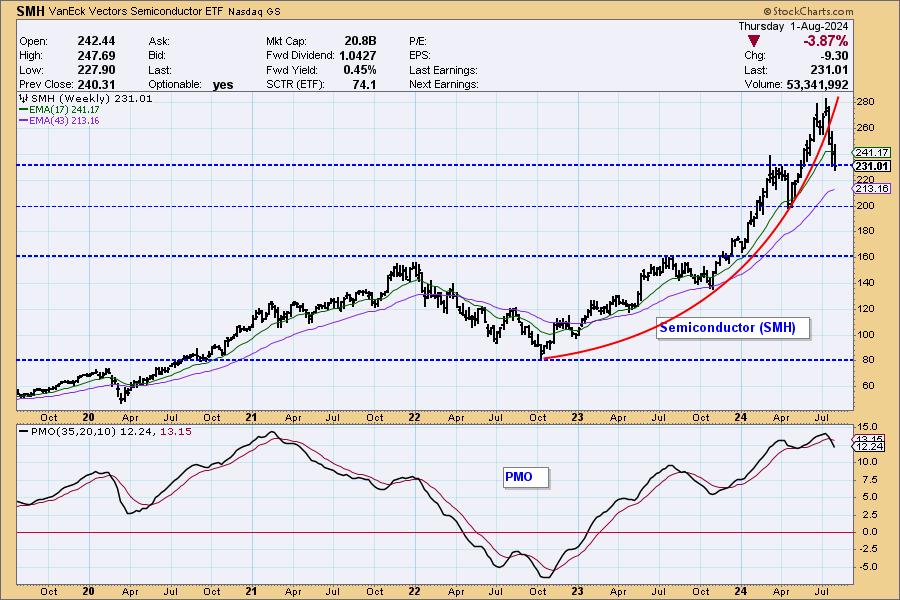Viewport: 900px width, 600px height.
Task: Click the 22 year label on price chart axis
Action: point(414,417)
